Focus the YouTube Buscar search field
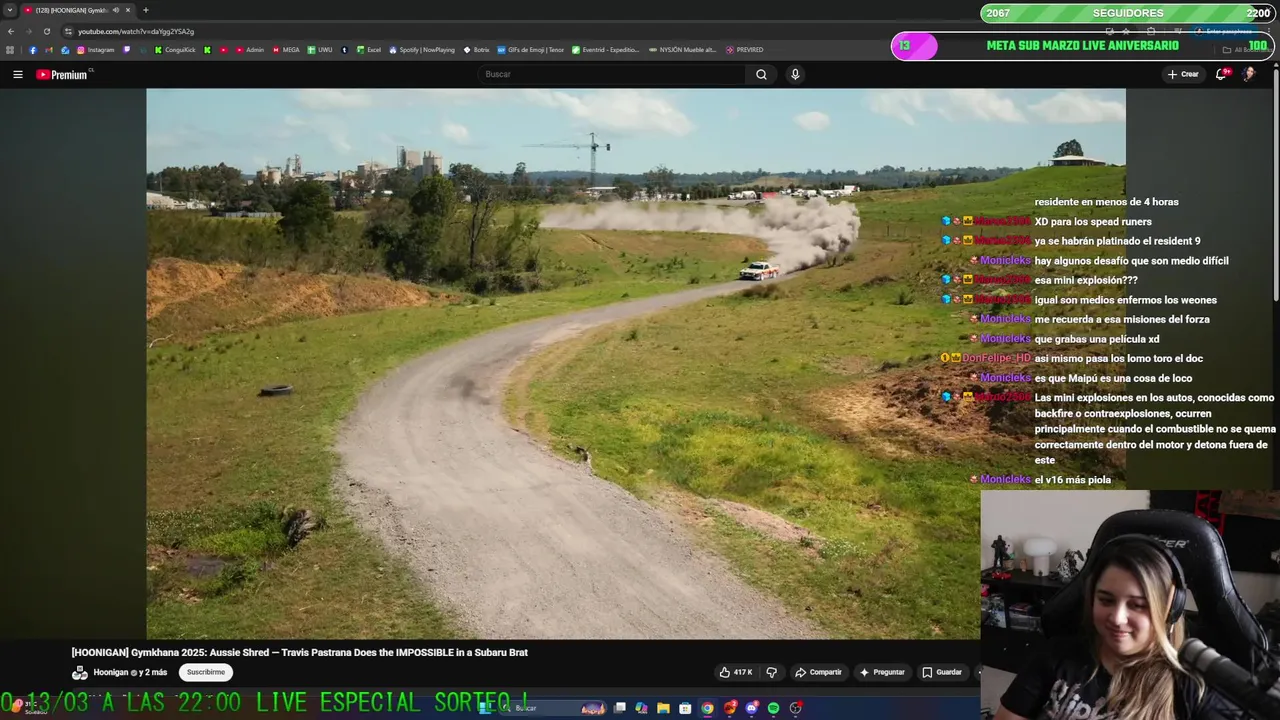The width and height of the screenshot is (1280, 720). coord(612,74)
